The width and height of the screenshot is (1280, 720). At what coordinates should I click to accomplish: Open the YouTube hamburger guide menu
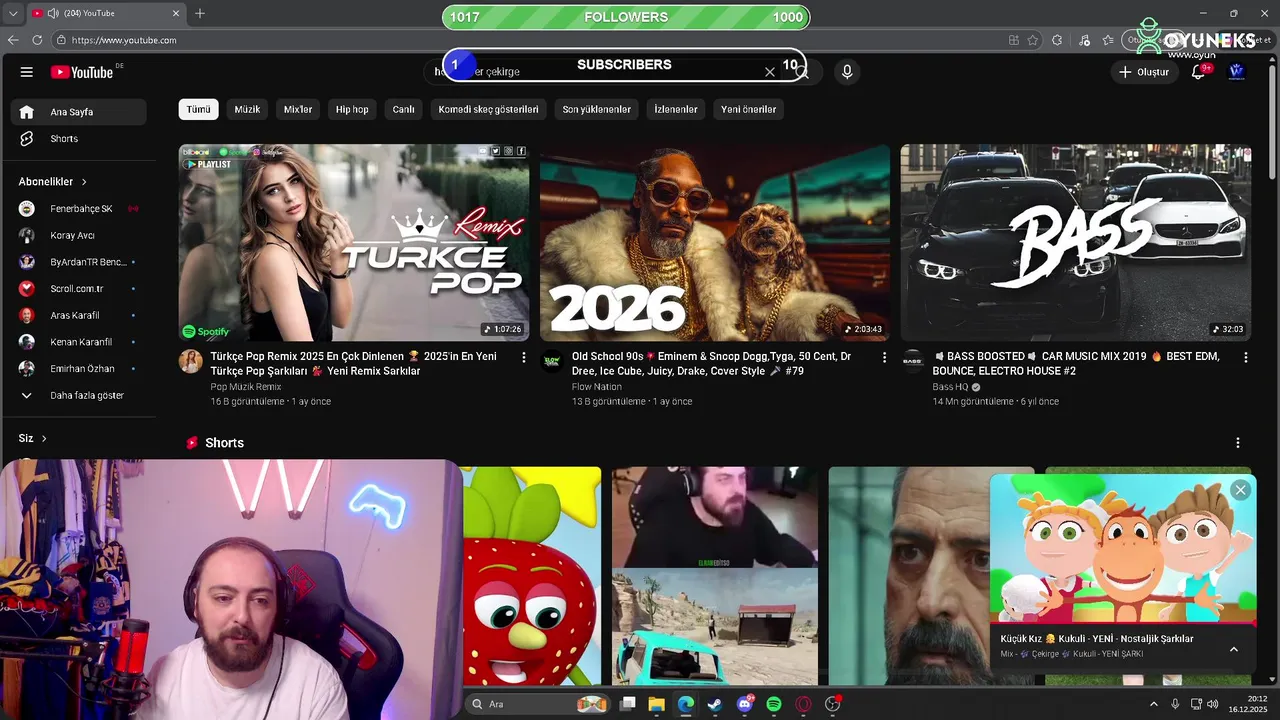pos(27,72)
